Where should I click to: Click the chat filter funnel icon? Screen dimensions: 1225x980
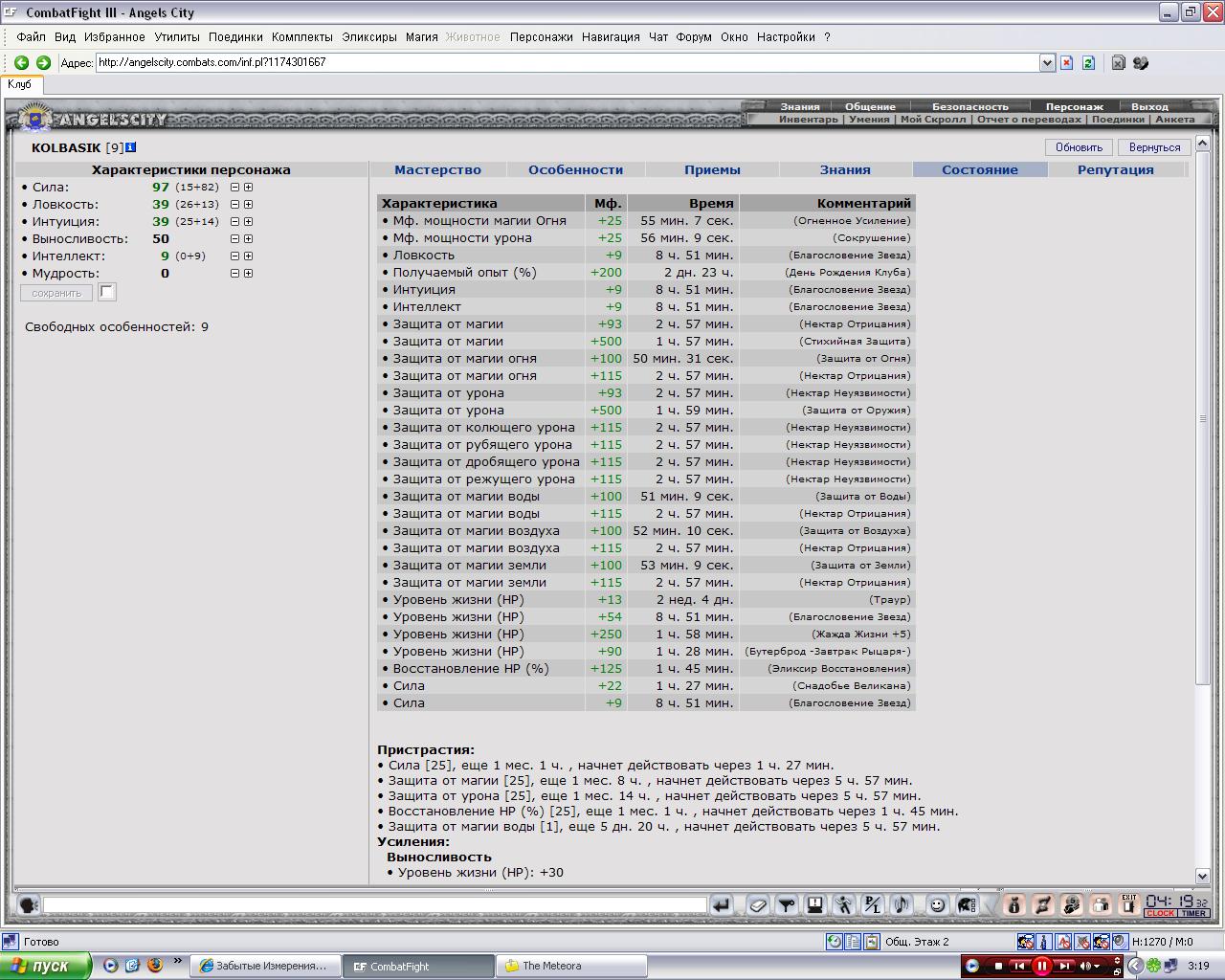[787, 904]
